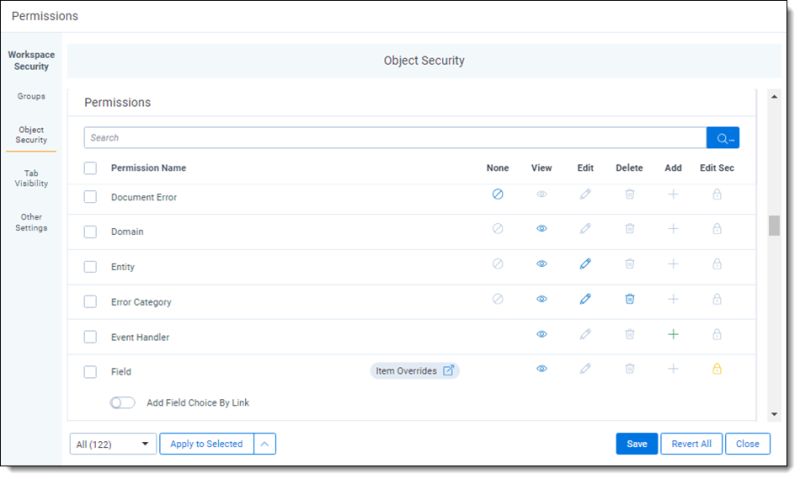
Task: Toggle the View eye icon for Entity
Action: 541,264
